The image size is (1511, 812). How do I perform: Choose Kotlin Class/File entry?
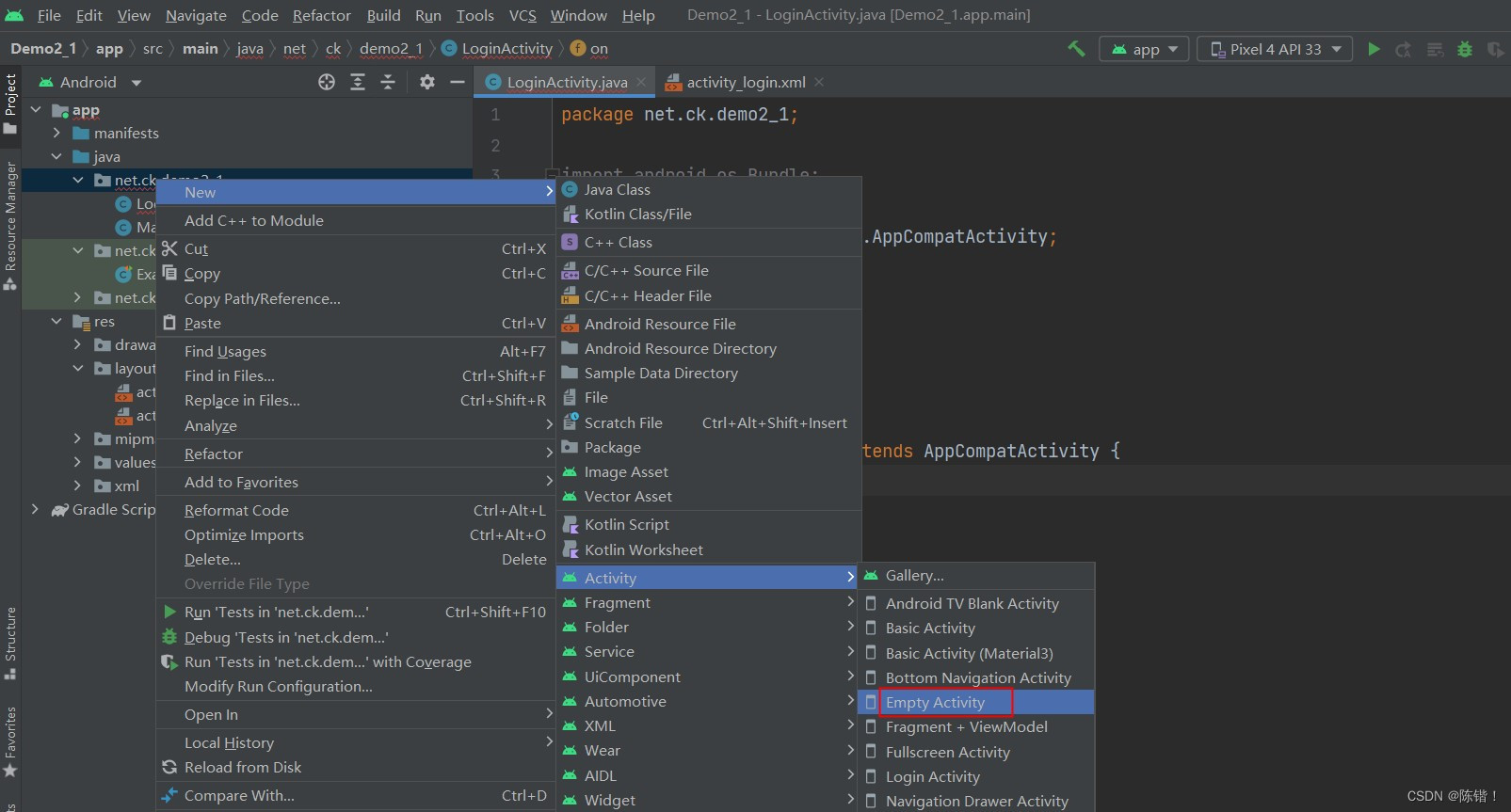(x=709, y=214)
